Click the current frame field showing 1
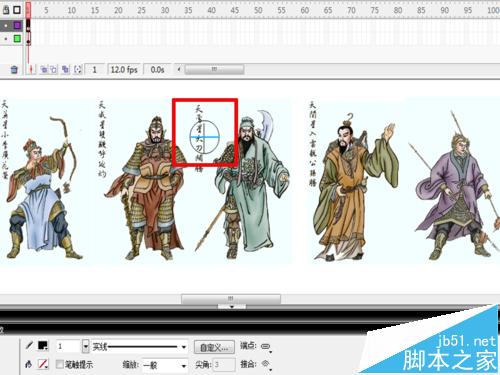Image resolution: width=500 pixels, height=375 pixels. (95, 70)
